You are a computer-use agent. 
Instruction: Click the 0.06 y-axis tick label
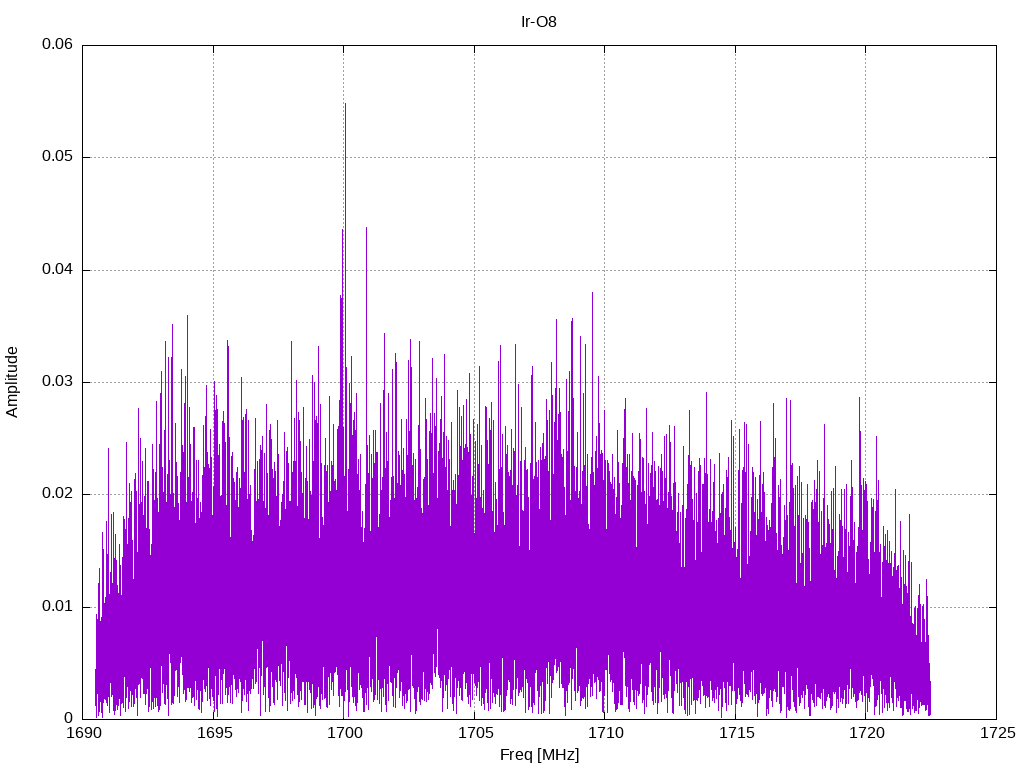[x=57, y=44]
